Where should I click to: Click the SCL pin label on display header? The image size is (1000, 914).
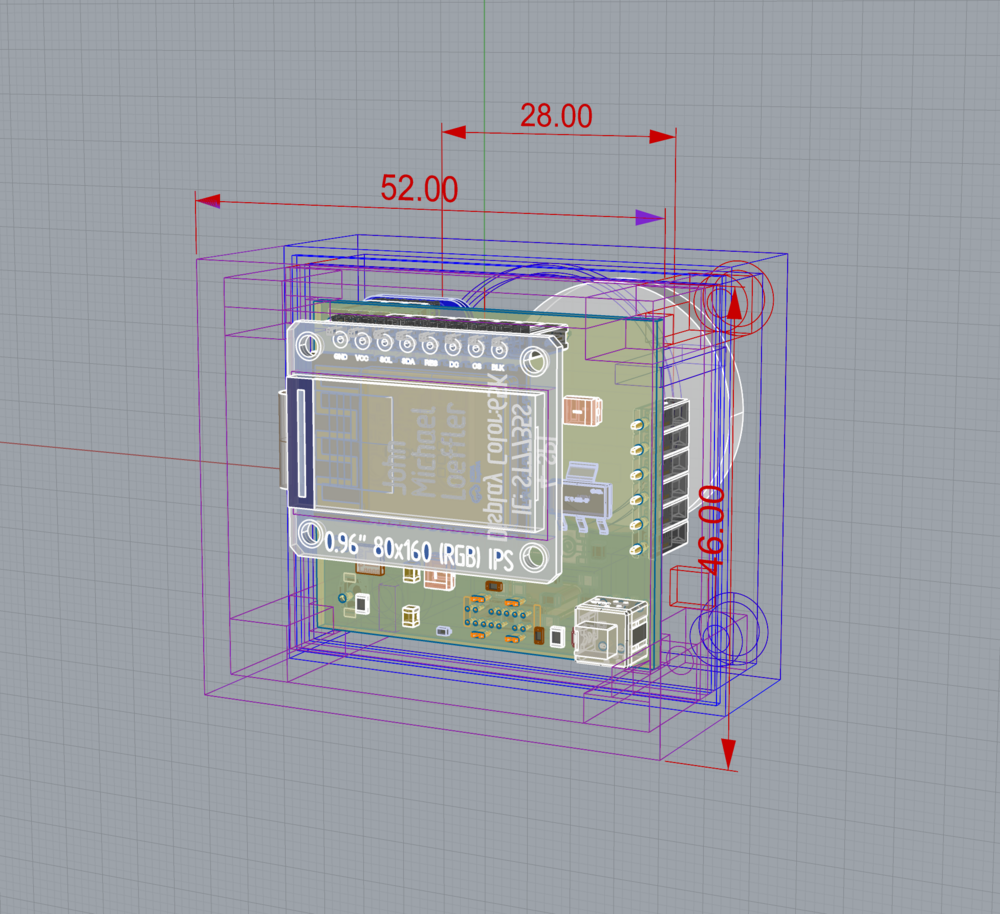pos(385,360)
